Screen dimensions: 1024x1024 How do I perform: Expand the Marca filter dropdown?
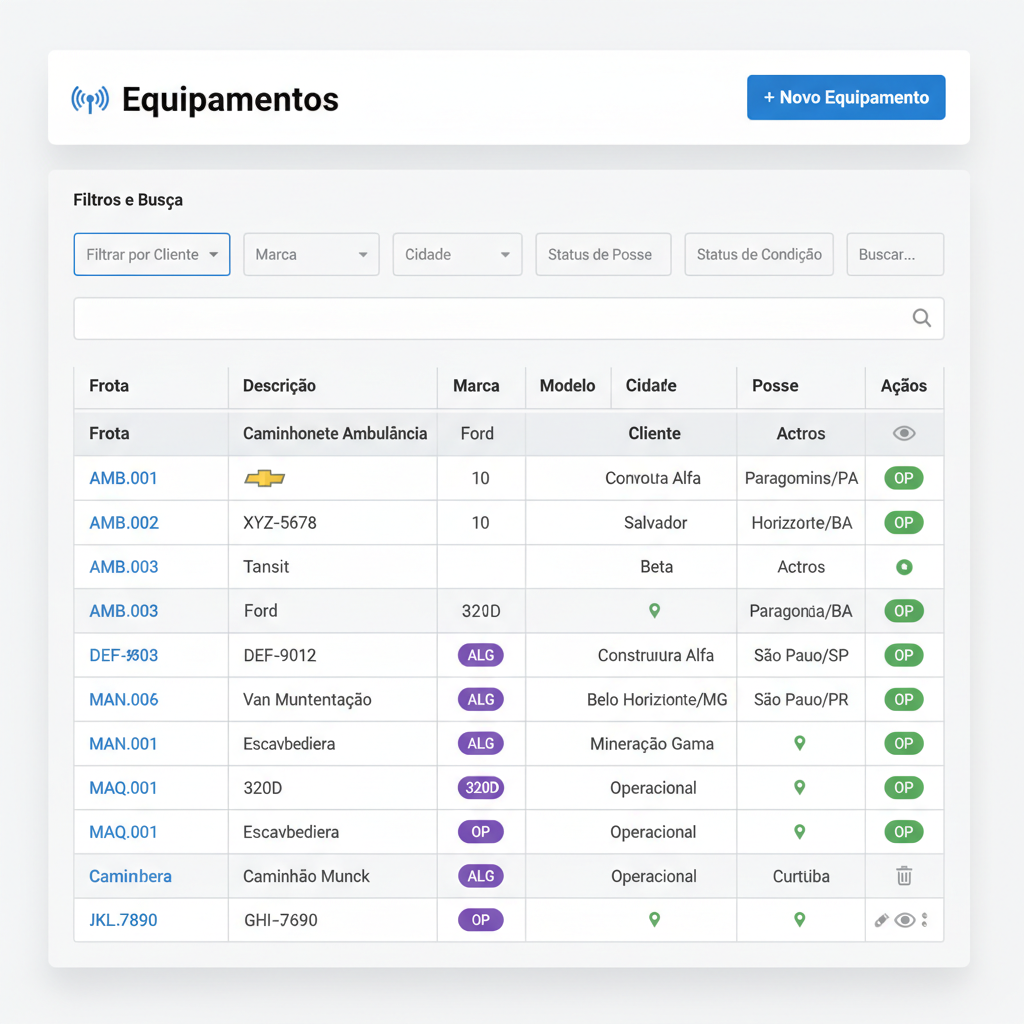(311, 255)
